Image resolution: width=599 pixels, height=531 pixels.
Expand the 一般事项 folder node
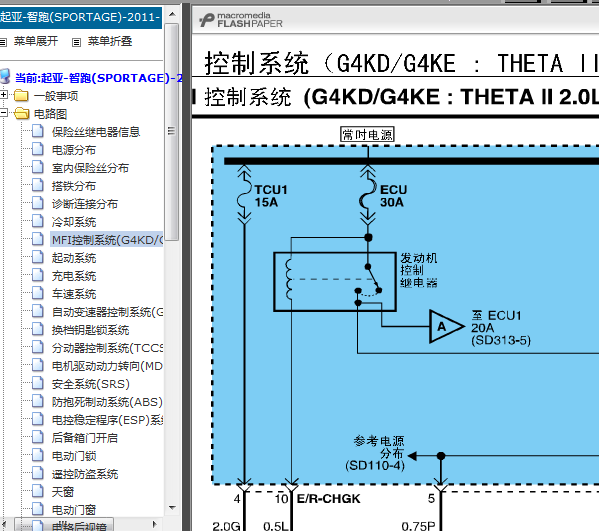click(x=3, y=94)
